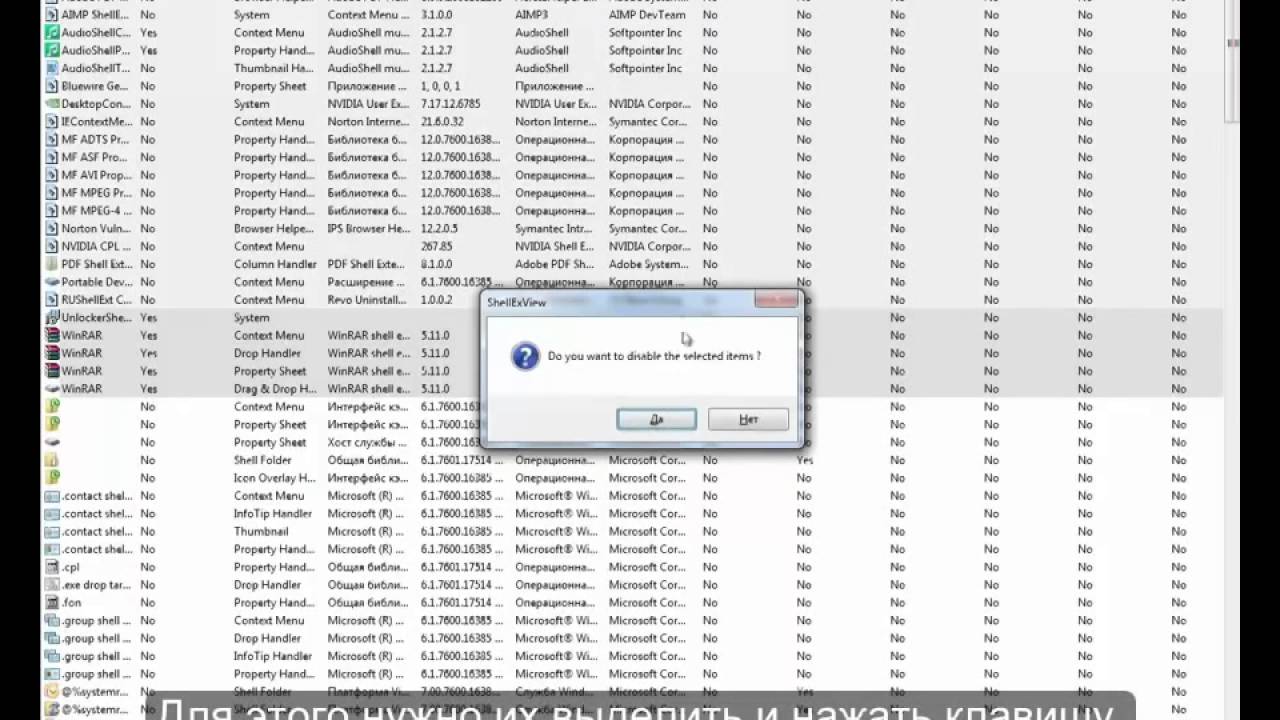Click 'AIMP DevTeam' company cell

(x=647, y=15)
